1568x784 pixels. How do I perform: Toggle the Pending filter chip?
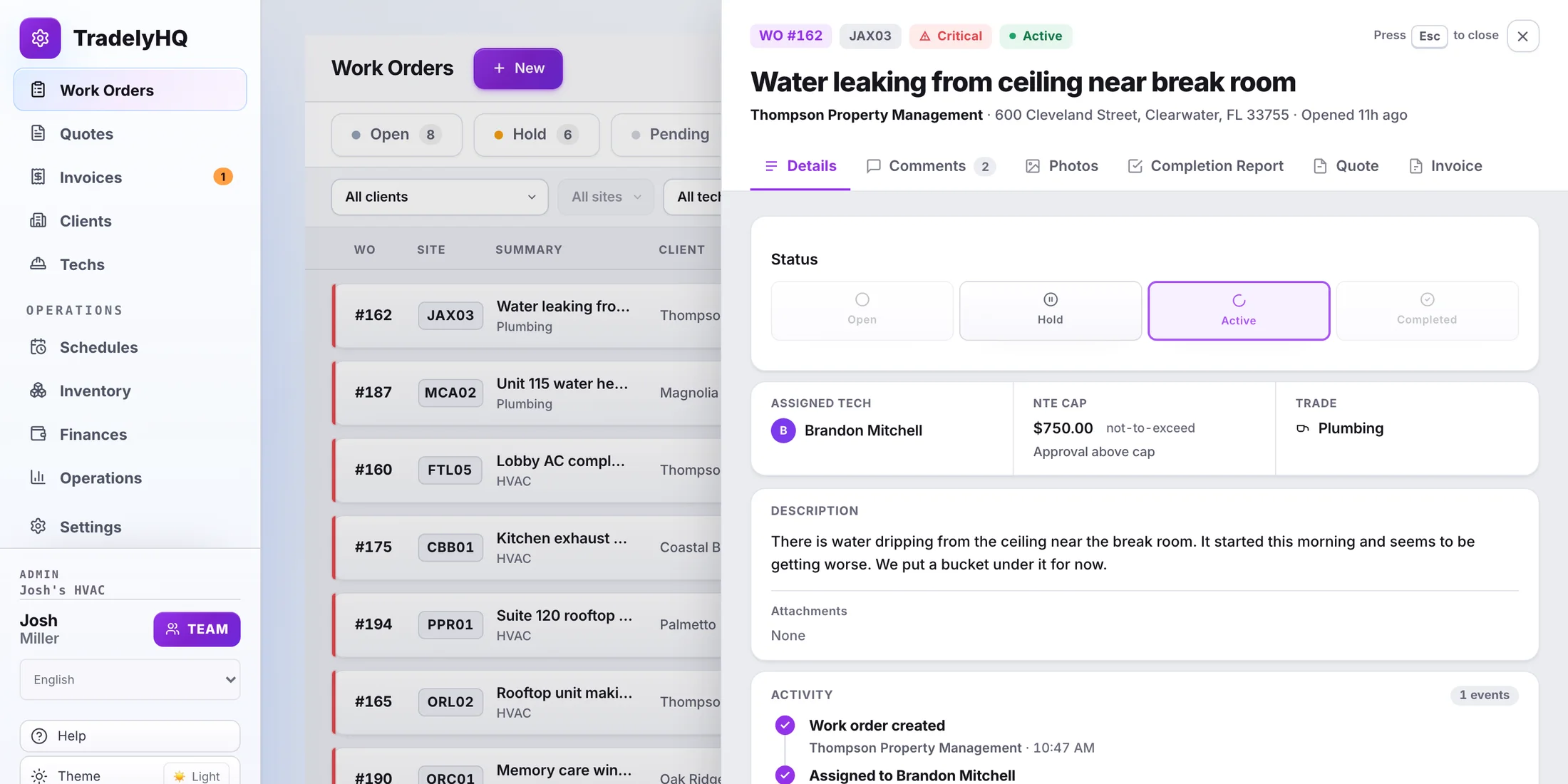click(668, 135)
